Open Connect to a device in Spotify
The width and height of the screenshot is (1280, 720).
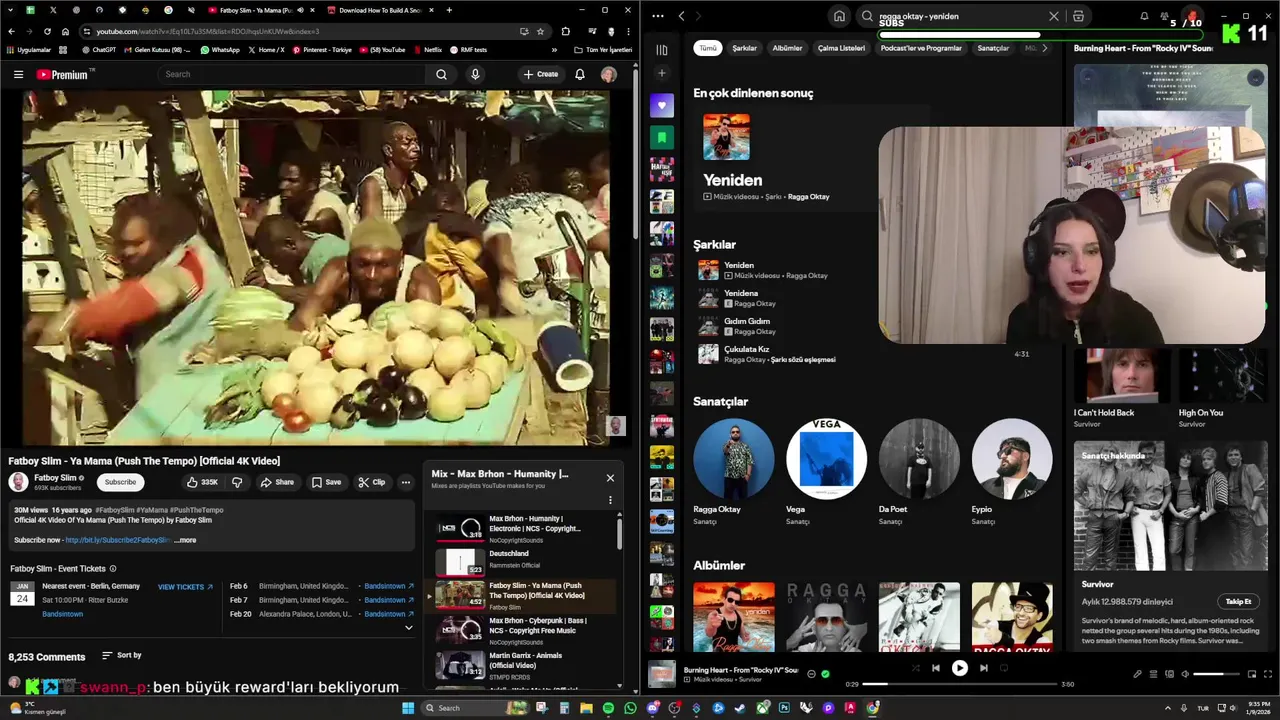[x=1169, y=674]
